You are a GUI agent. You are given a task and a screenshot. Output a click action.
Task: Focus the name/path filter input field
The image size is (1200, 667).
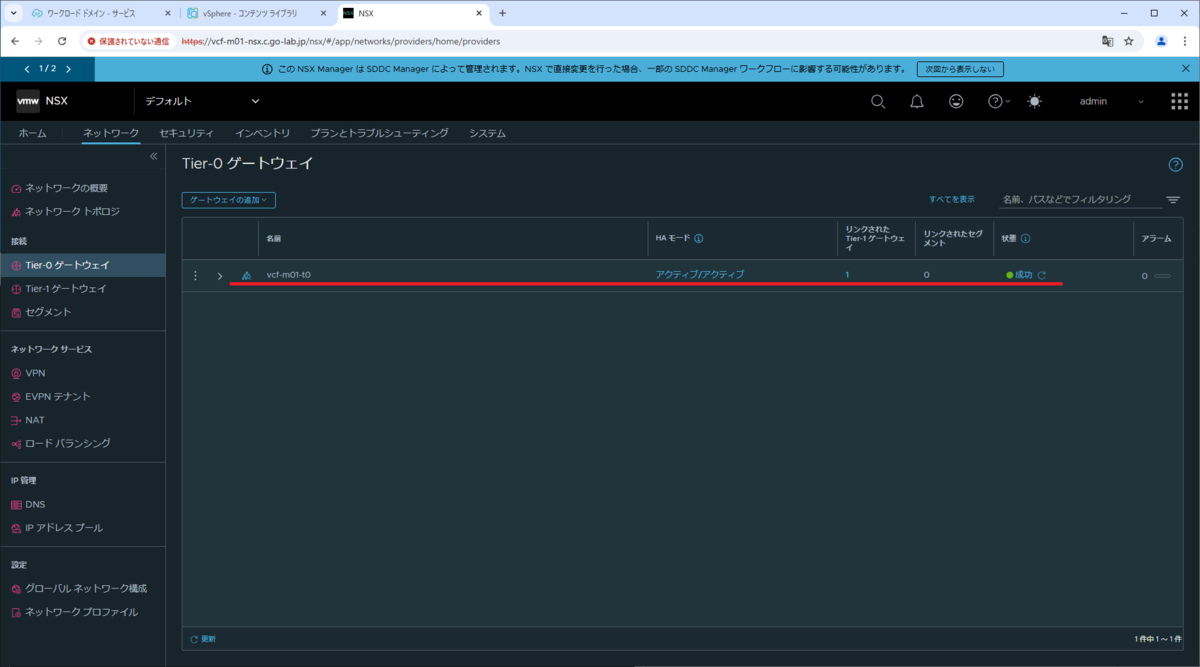[1080, 200]
